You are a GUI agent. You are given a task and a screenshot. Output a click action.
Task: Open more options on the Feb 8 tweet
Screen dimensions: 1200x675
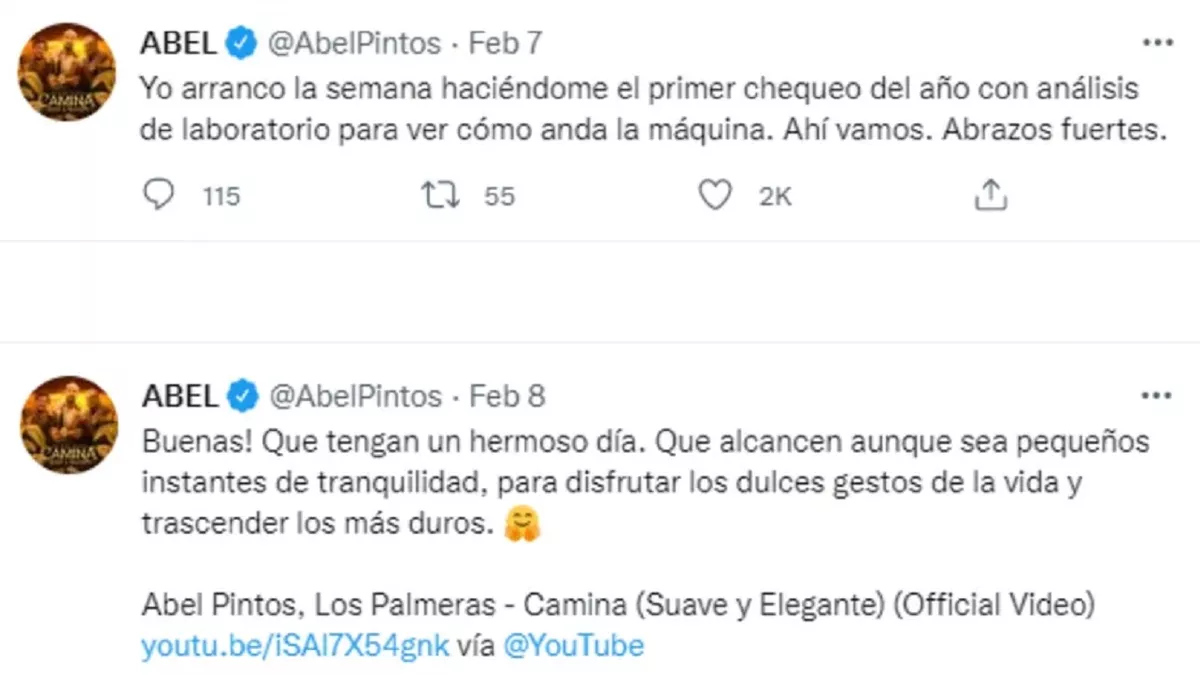click(x=1157, y=397)
